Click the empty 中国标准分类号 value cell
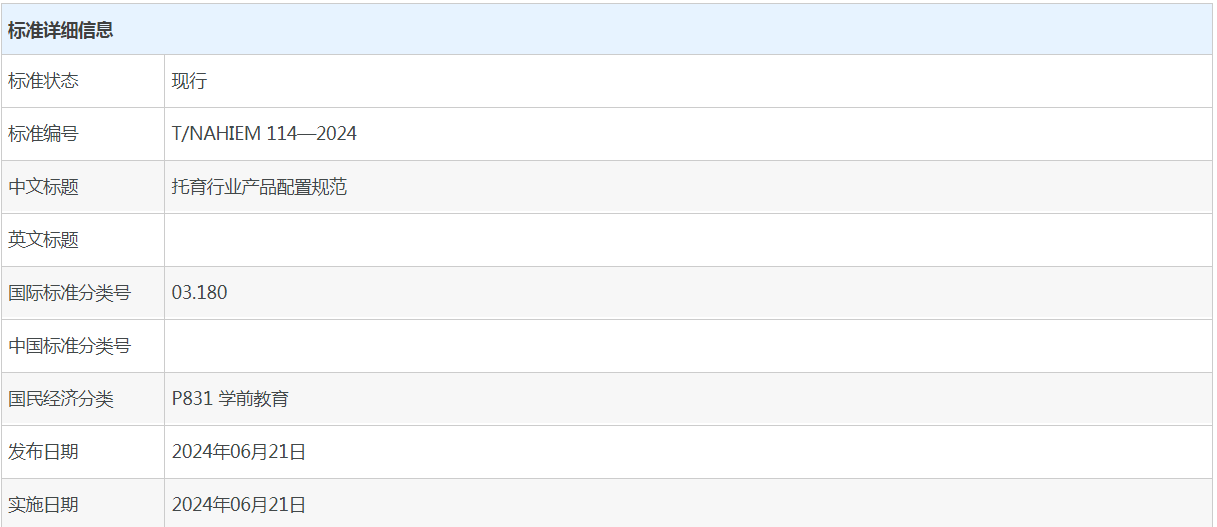Viewport: 1217px width, 527px height. (688, 346)
